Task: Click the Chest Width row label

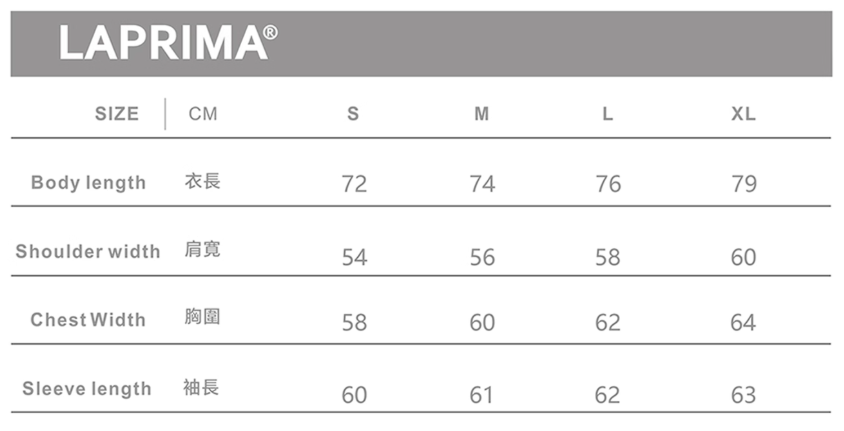Action: tap(88, 320)
